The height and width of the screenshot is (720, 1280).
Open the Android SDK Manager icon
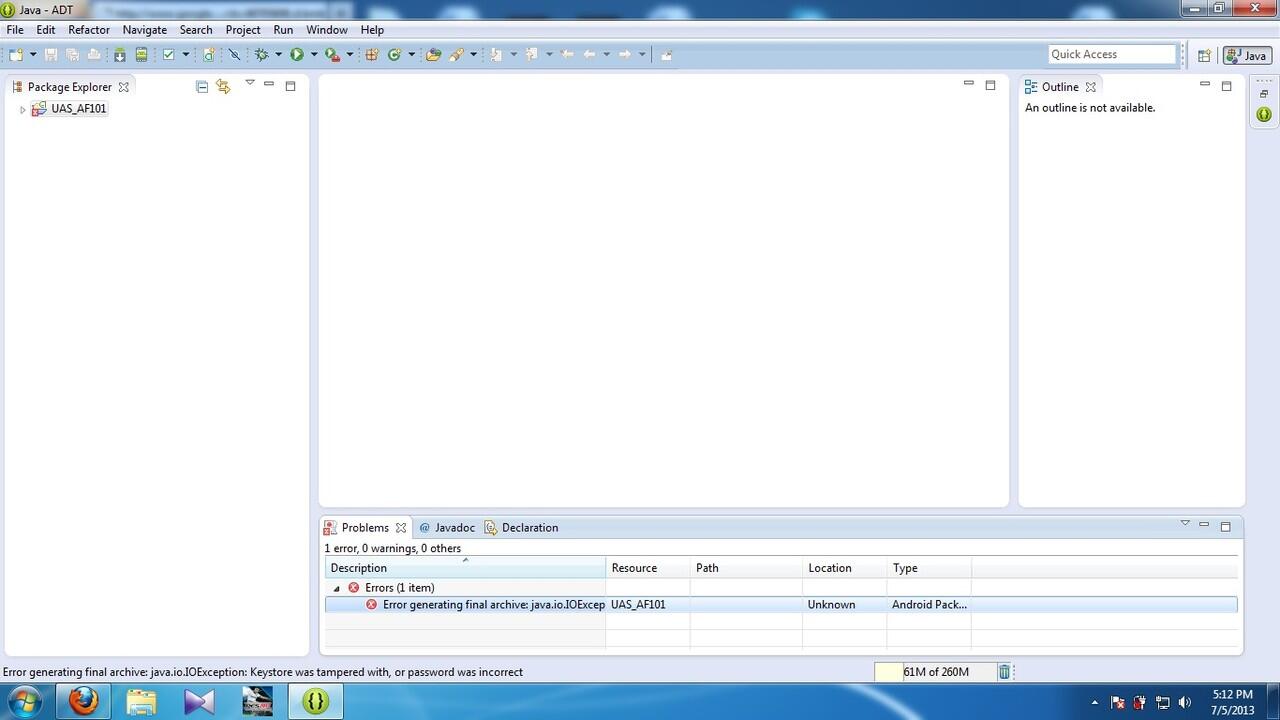pos(120,54)
